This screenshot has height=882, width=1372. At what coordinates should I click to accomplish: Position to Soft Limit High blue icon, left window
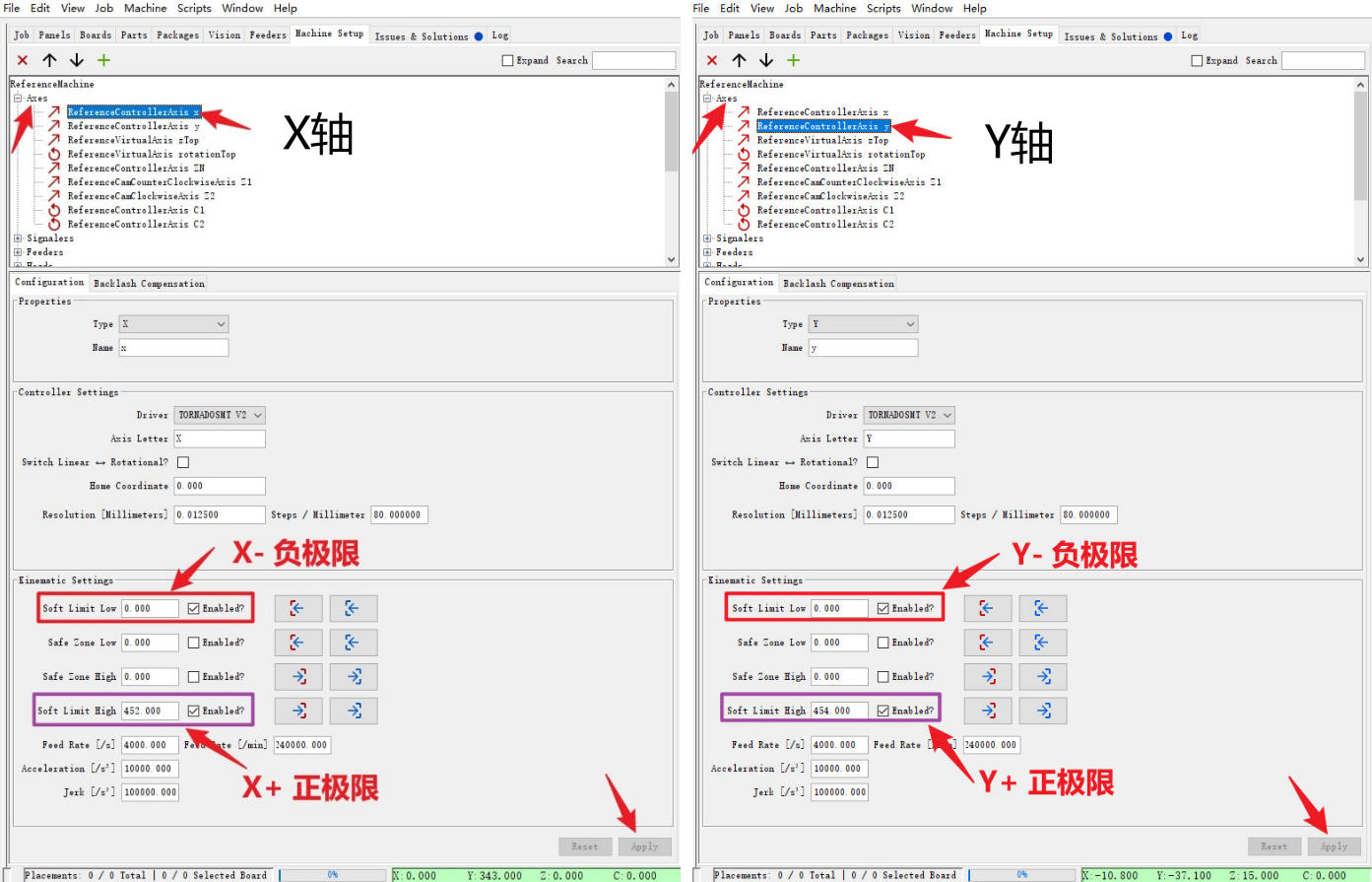[x=353, y=711]
